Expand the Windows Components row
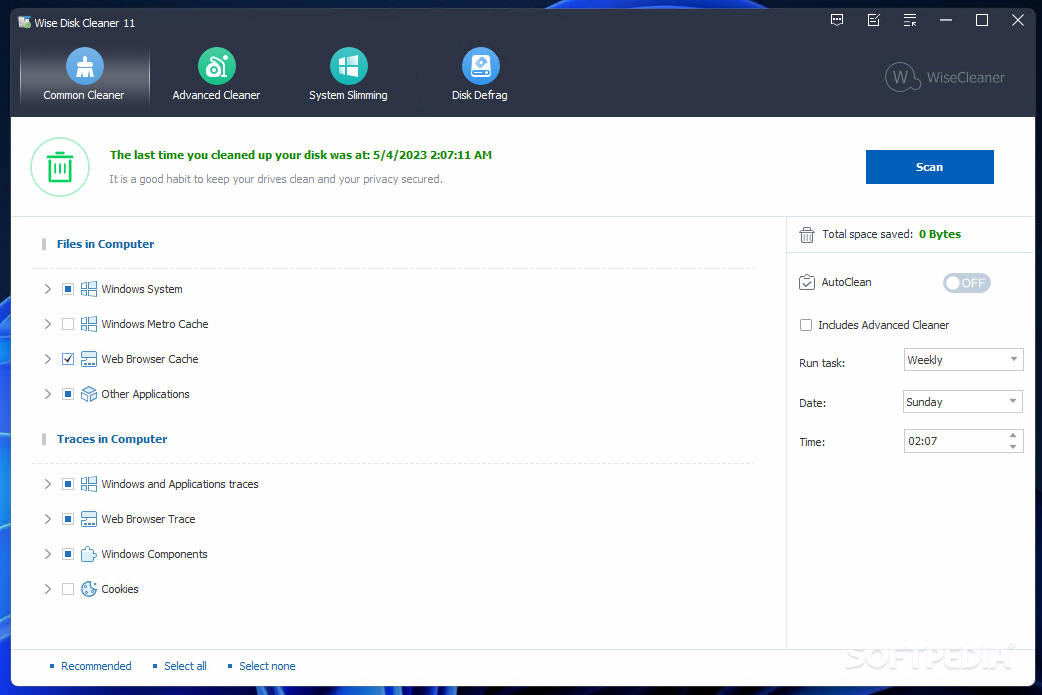The image size is (1042, 695). pos(48,554)
